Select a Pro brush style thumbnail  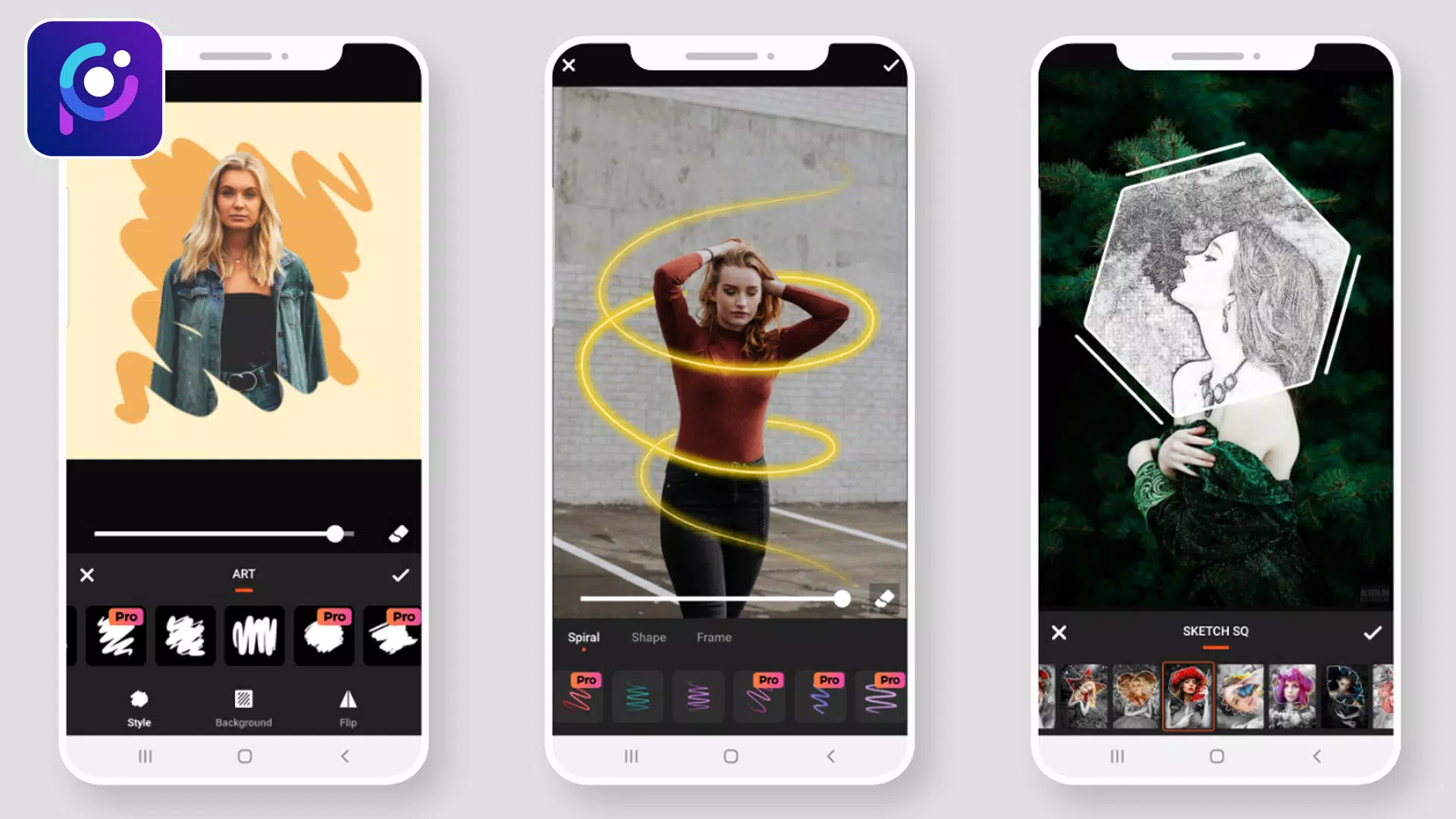(113, 634)
